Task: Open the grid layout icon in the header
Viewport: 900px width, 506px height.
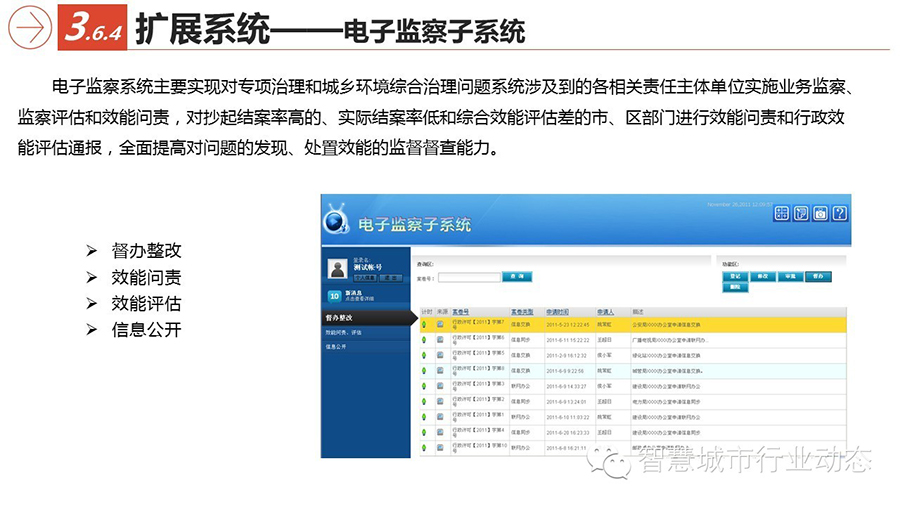Action: [x=781, y=213]
